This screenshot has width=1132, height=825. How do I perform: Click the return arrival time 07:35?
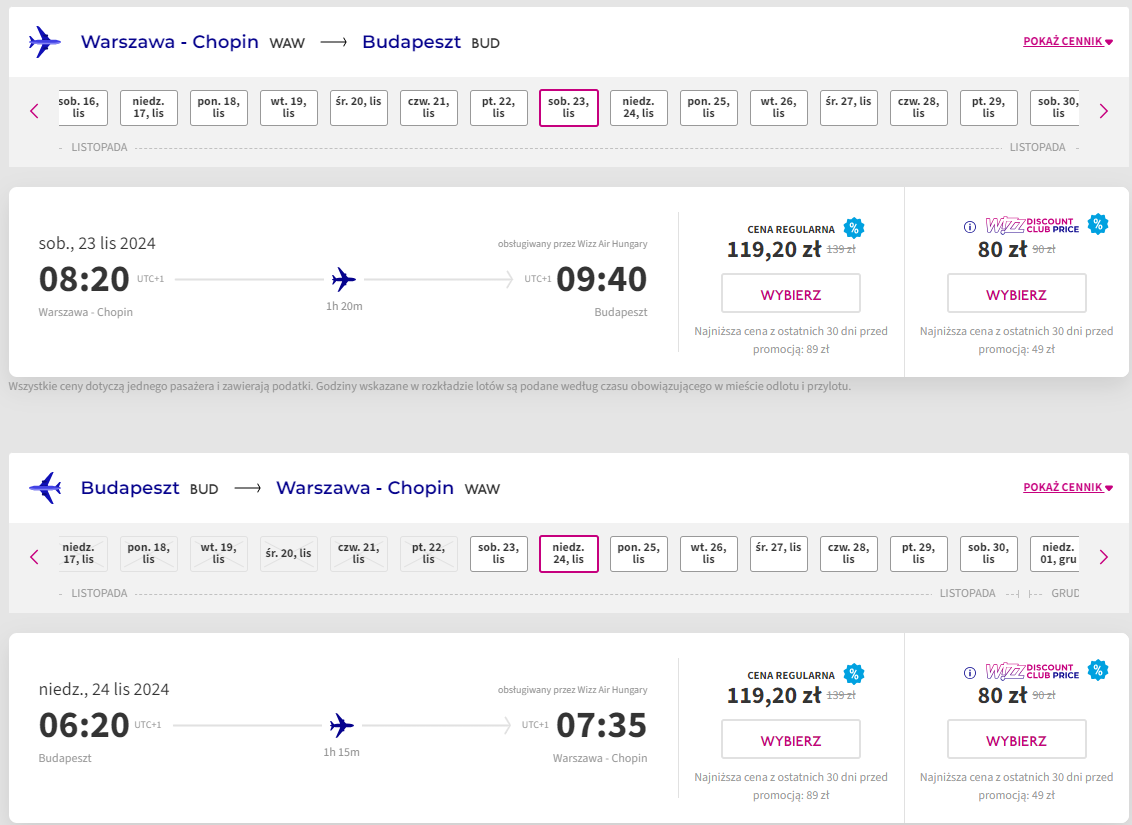[601, 725]
